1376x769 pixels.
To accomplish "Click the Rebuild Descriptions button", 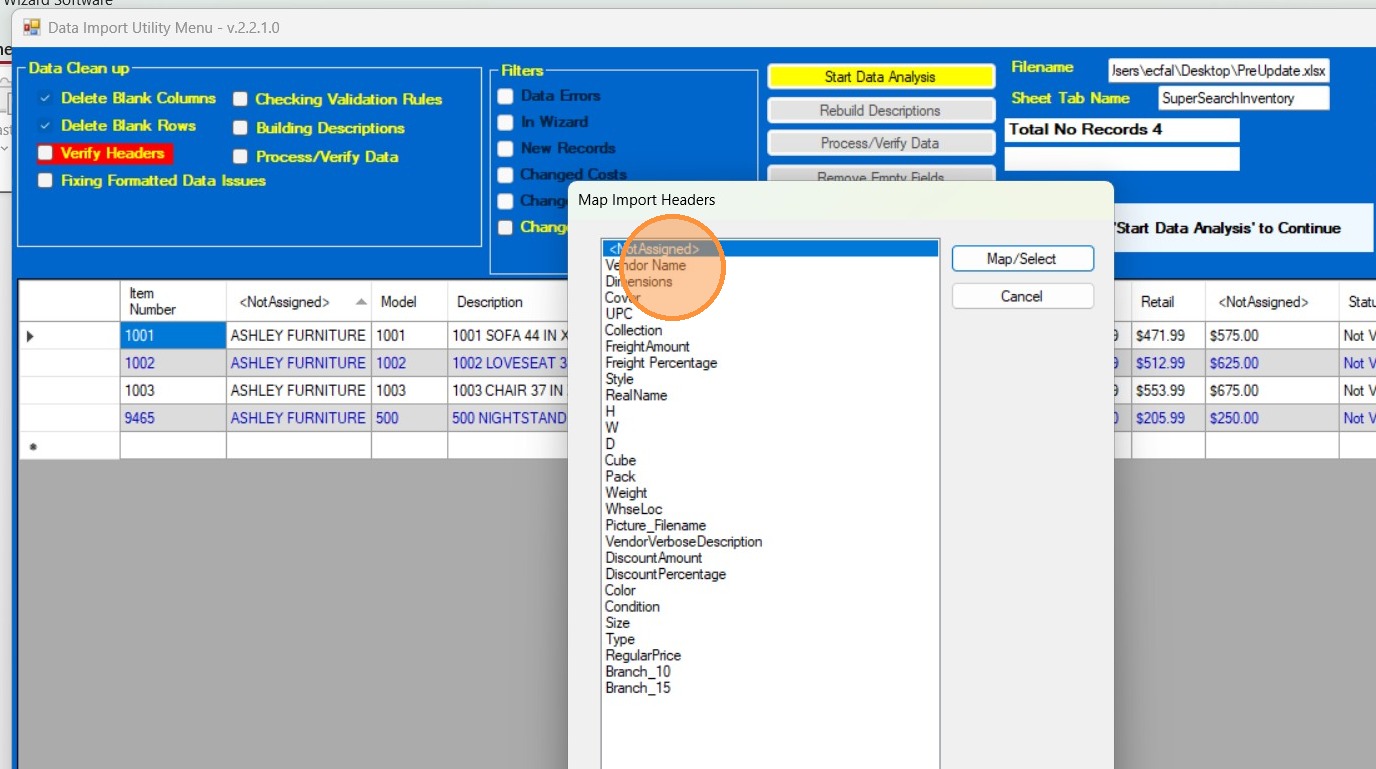I will tap(880, 110).
